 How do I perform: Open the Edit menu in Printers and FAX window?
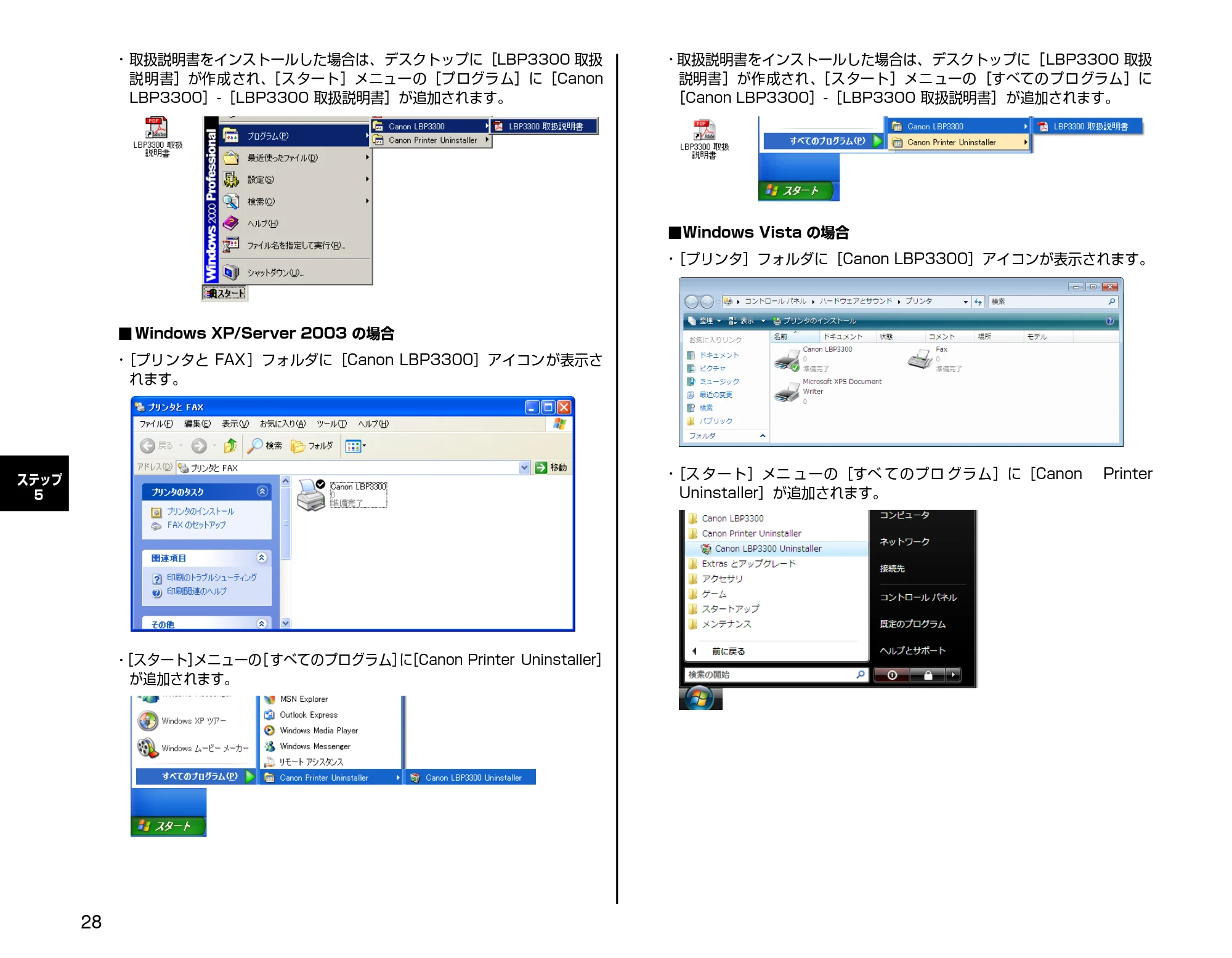click(197, 424)
